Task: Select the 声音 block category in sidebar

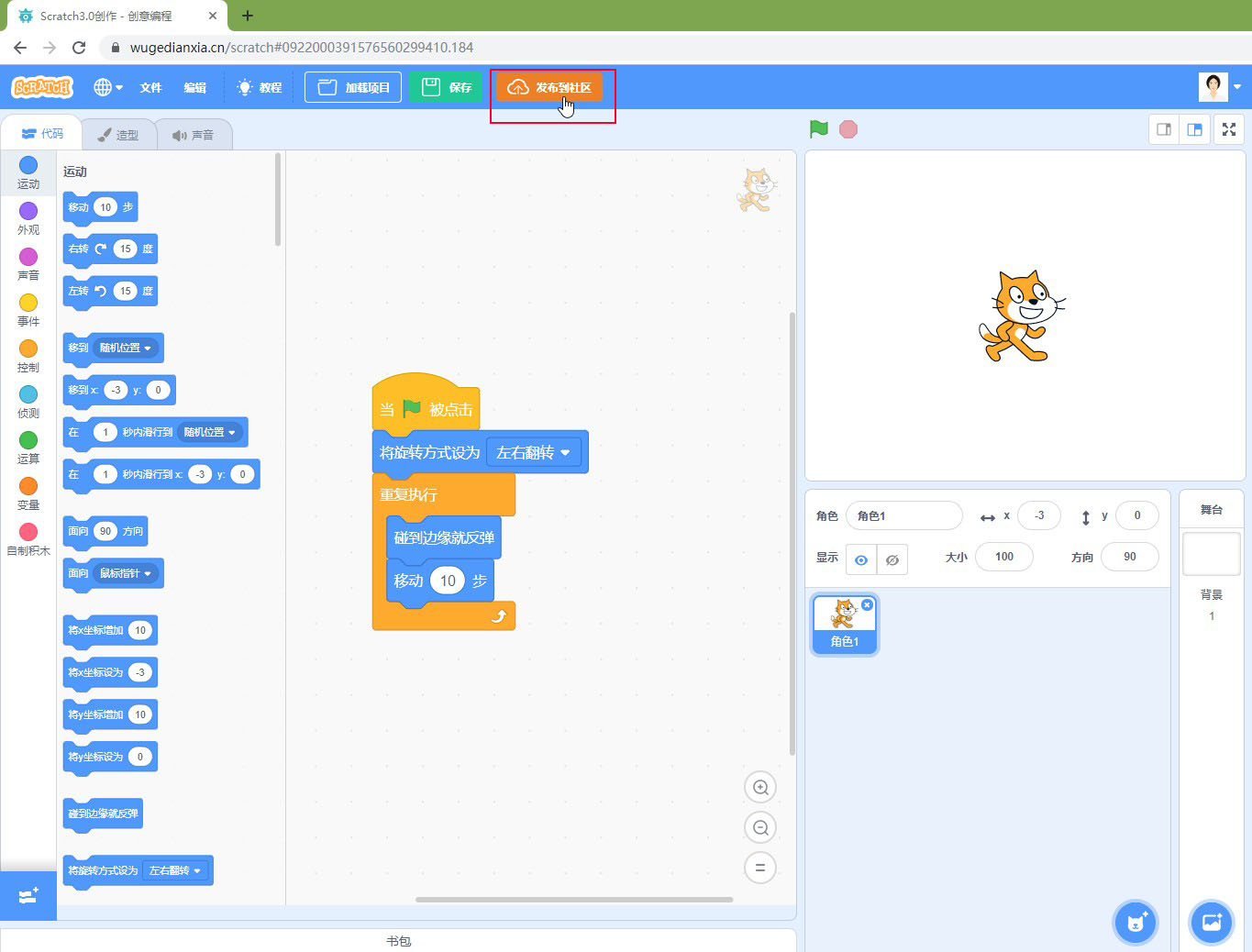Action: tap(28, 264)
